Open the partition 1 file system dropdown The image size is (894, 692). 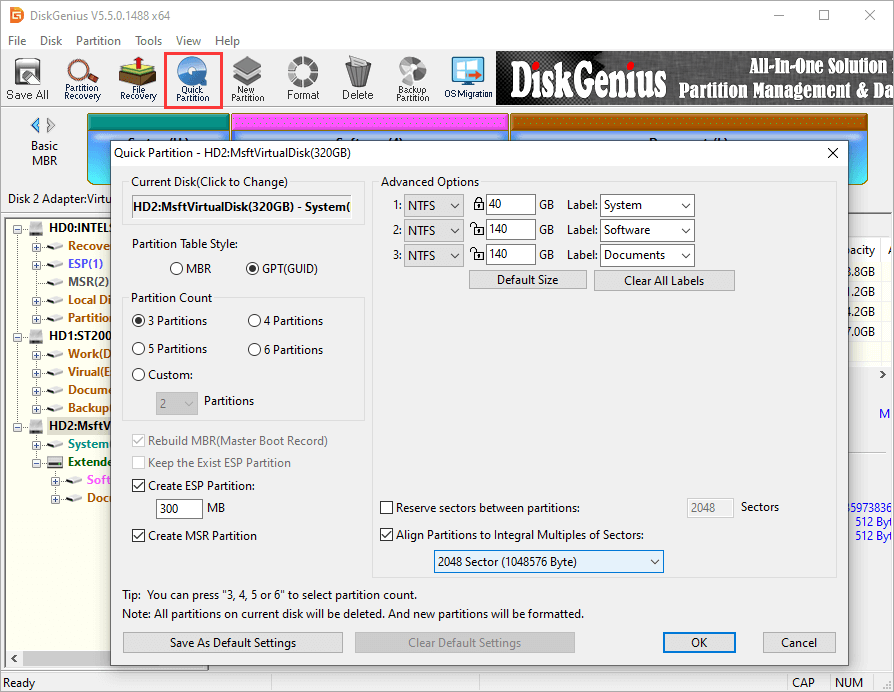434,205
